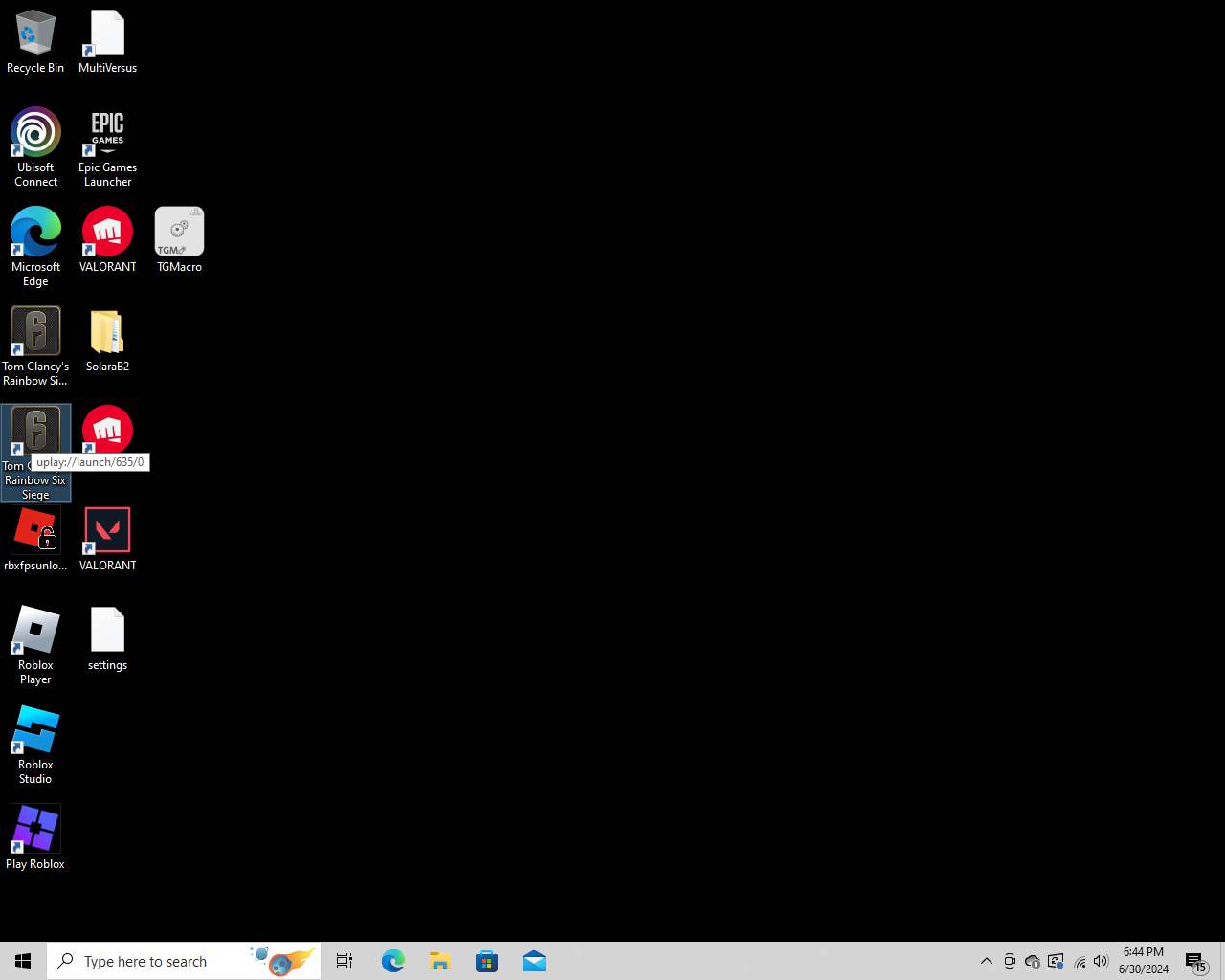Click the sync tray icon with blue dot
The height and width of the screenshot is (980, 1225).
(x=1056, y=961)
